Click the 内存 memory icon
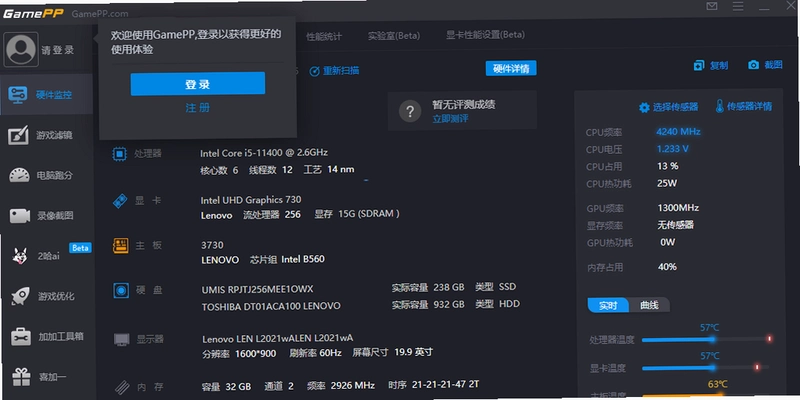The height and width of the screenshot is (400, 800). click(122, 387)
